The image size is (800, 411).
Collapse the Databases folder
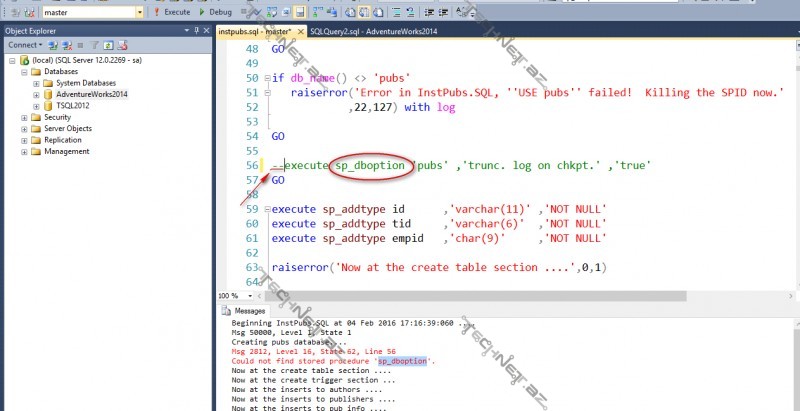pos(23,72)
